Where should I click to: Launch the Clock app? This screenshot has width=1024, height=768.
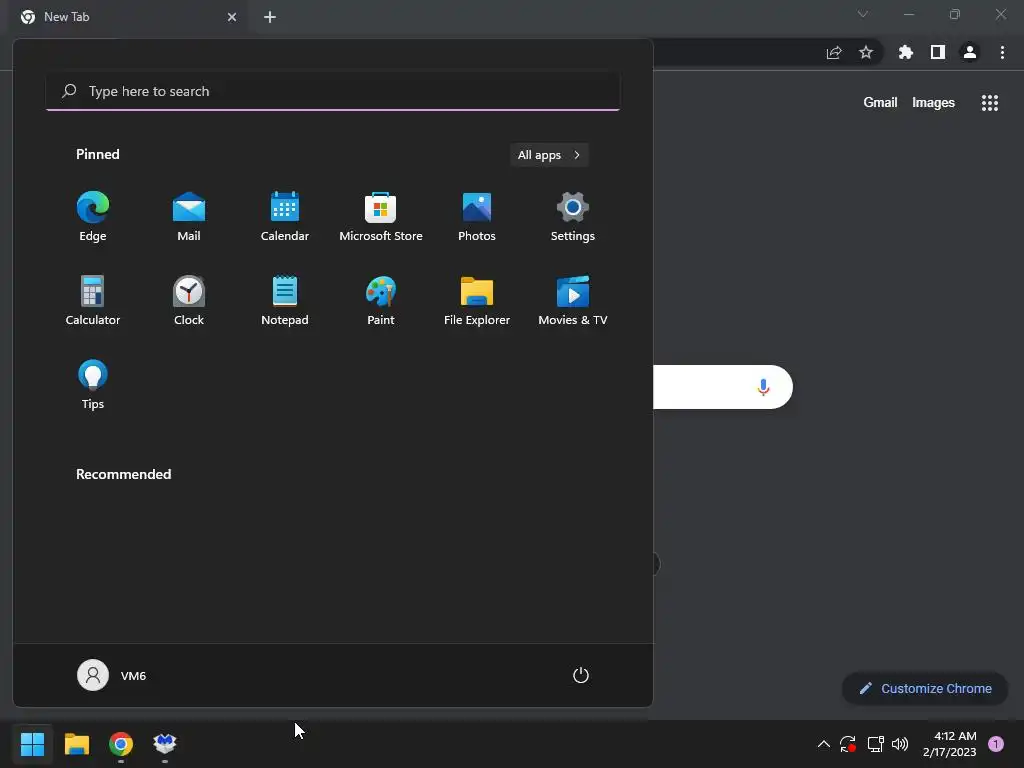coord(189,300)
